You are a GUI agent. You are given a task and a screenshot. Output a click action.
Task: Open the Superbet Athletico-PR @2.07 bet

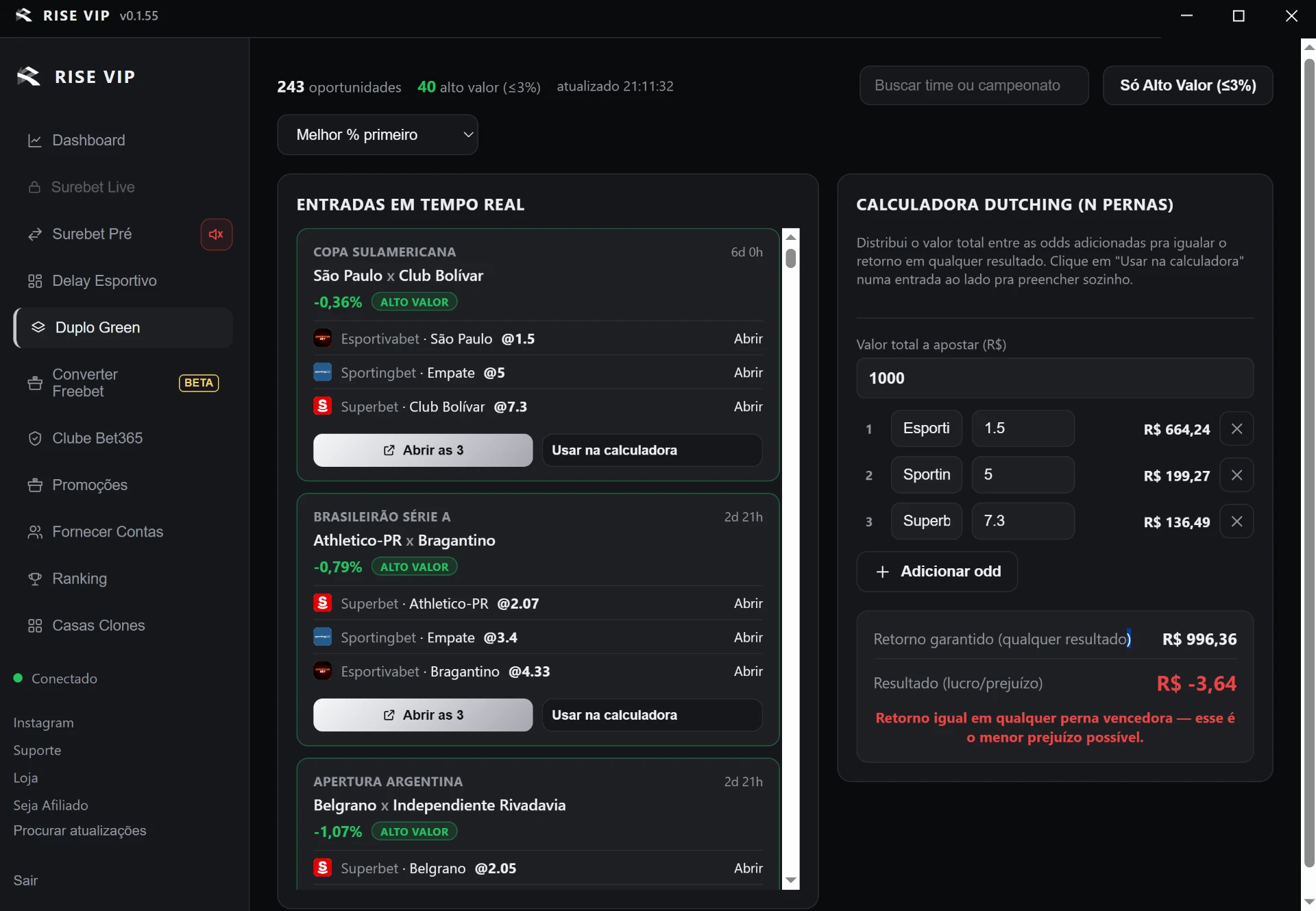[x=748, y=603]
